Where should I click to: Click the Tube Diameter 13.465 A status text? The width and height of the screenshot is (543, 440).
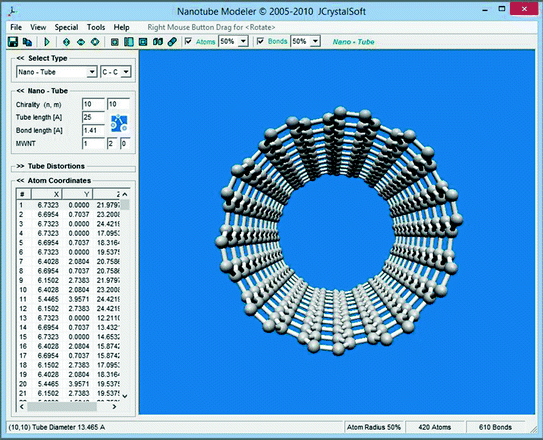(x=56, y=428)
